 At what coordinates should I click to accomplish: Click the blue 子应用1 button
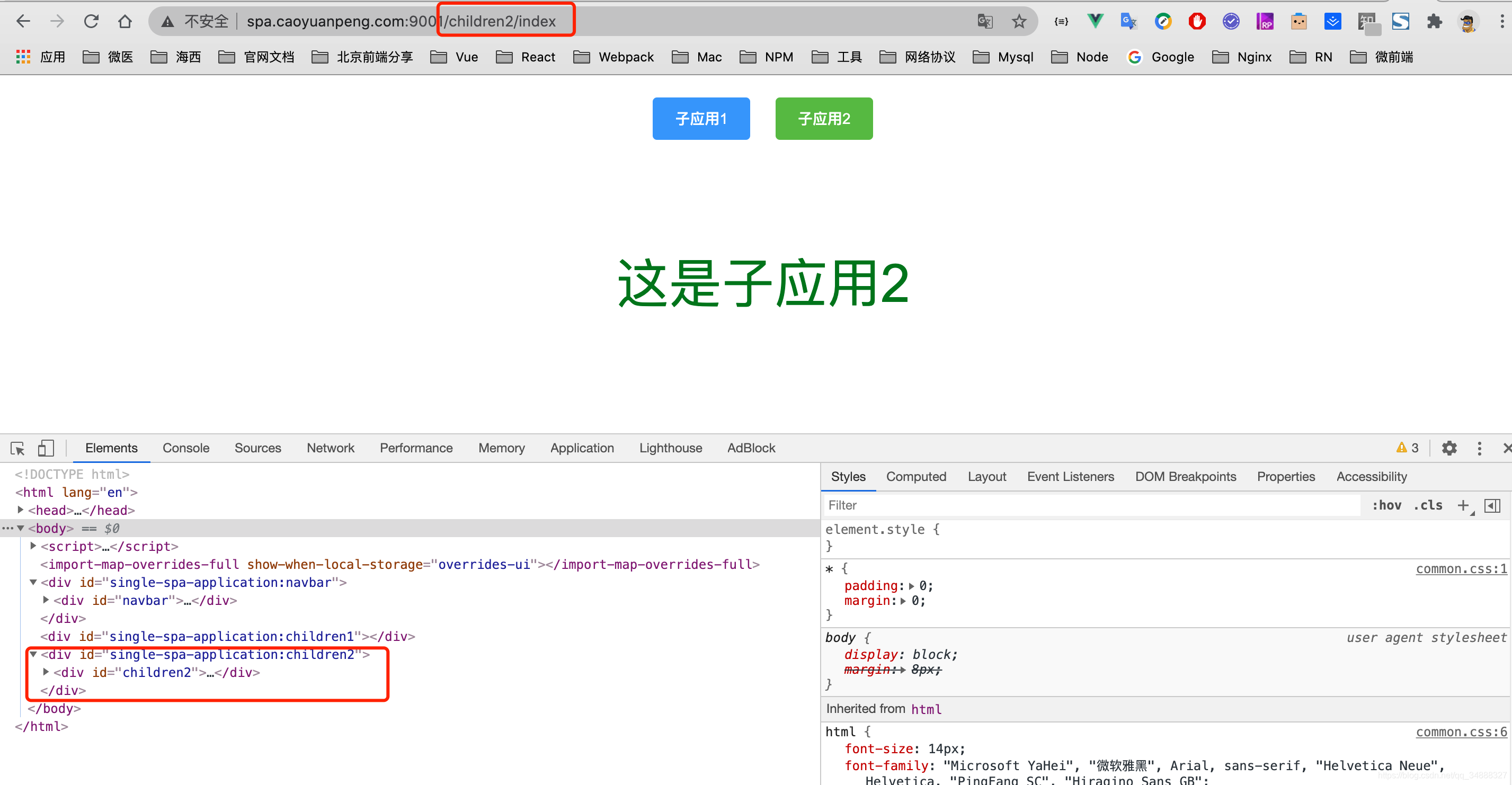tap(701, 119)
